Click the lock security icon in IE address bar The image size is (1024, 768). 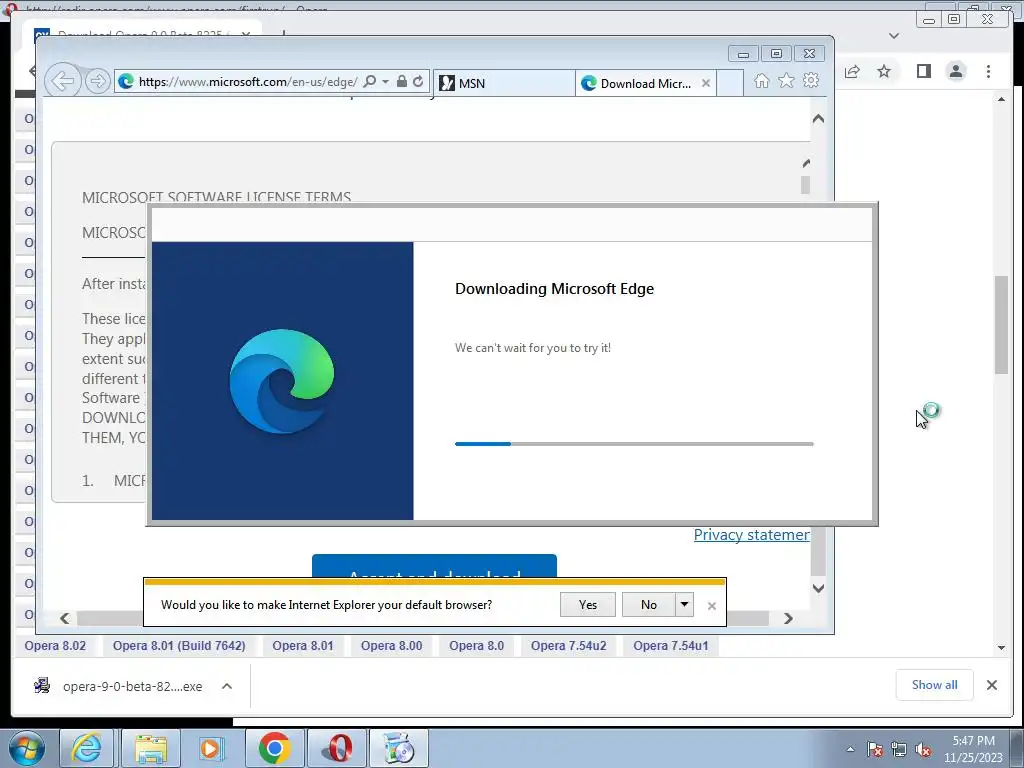click(x=402, y=82)
